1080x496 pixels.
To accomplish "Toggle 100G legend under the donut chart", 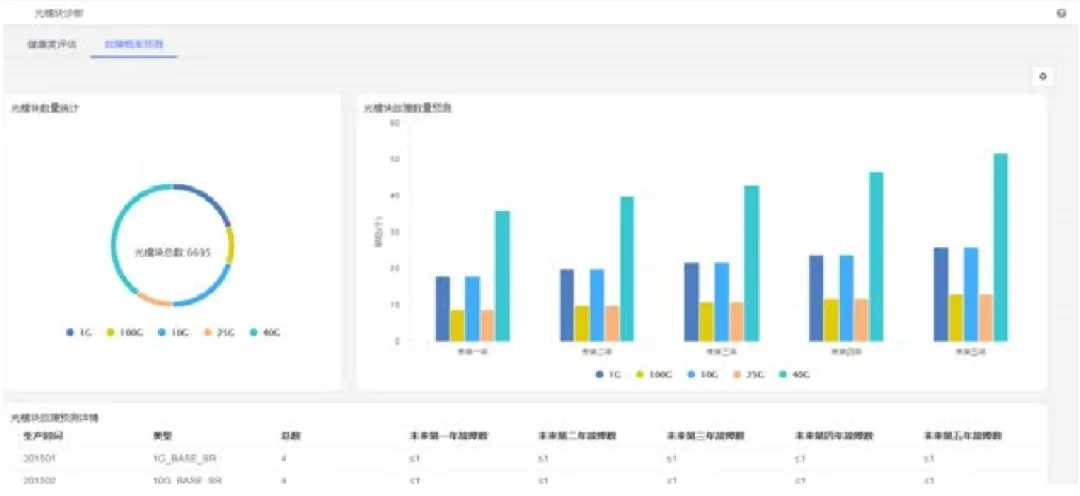I will pos(121,332).
